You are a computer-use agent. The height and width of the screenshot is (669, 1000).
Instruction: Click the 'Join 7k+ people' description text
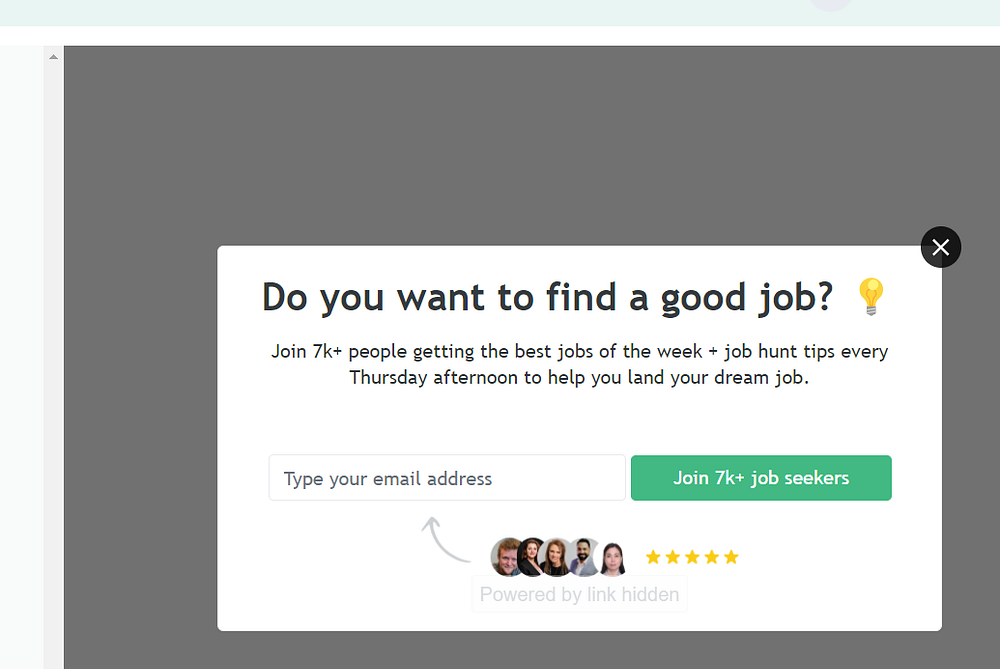point(579,365)
